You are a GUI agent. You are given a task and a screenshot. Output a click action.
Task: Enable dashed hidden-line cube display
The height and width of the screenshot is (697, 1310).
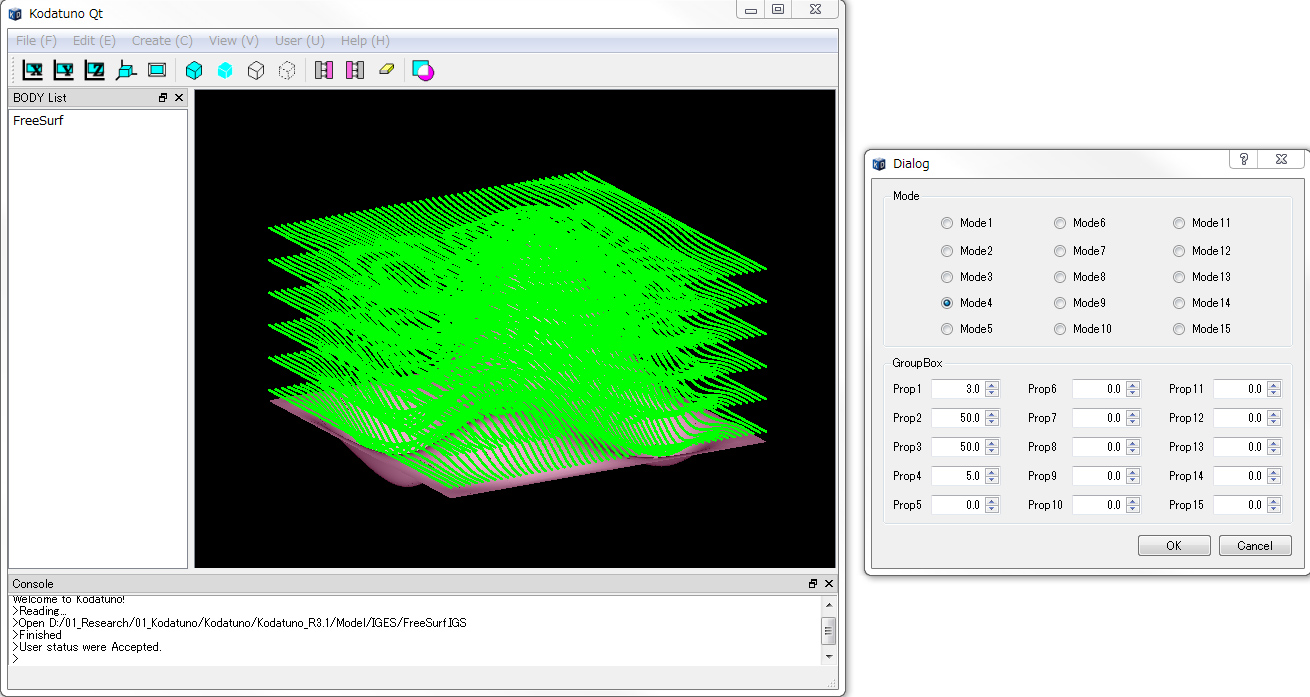pyautogui.click(x=287, y=70)
